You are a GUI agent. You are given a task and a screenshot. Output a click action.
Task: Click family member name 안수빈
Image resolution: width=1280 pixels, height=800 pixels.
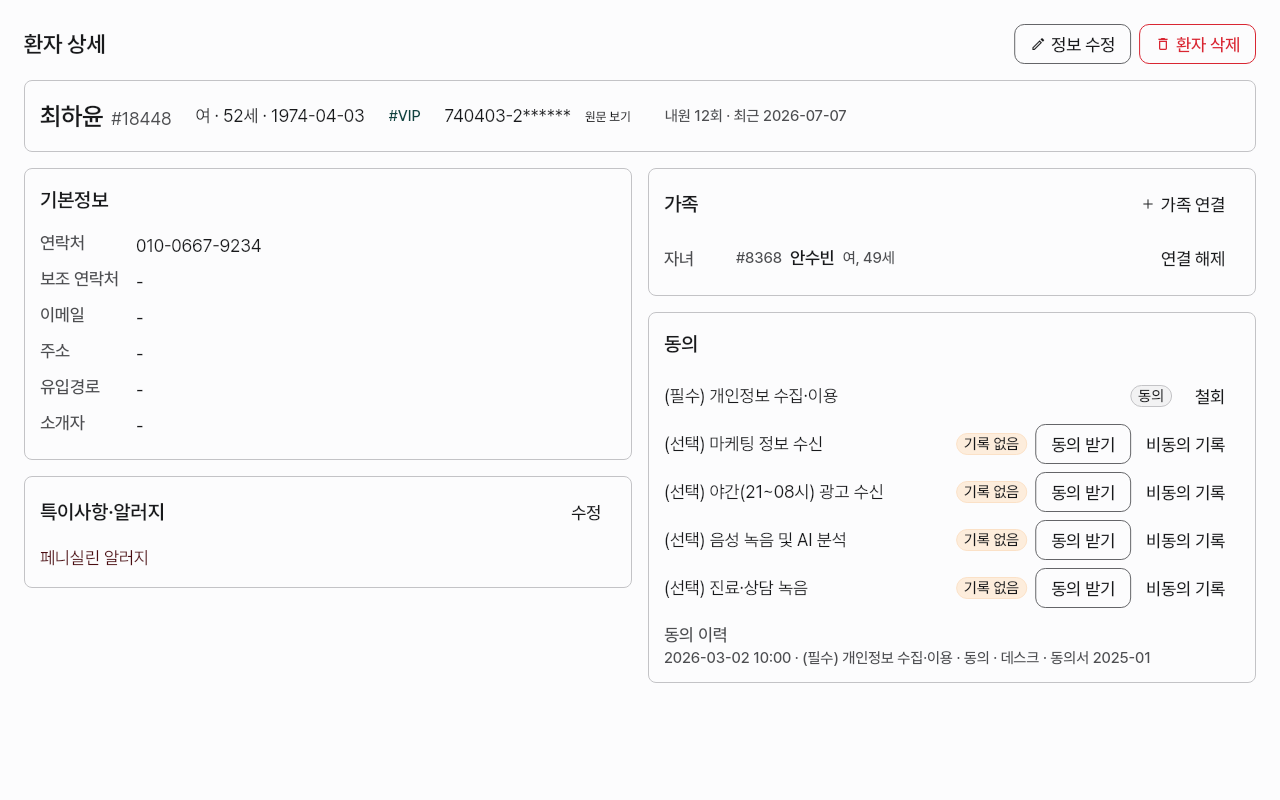[812, 258]
